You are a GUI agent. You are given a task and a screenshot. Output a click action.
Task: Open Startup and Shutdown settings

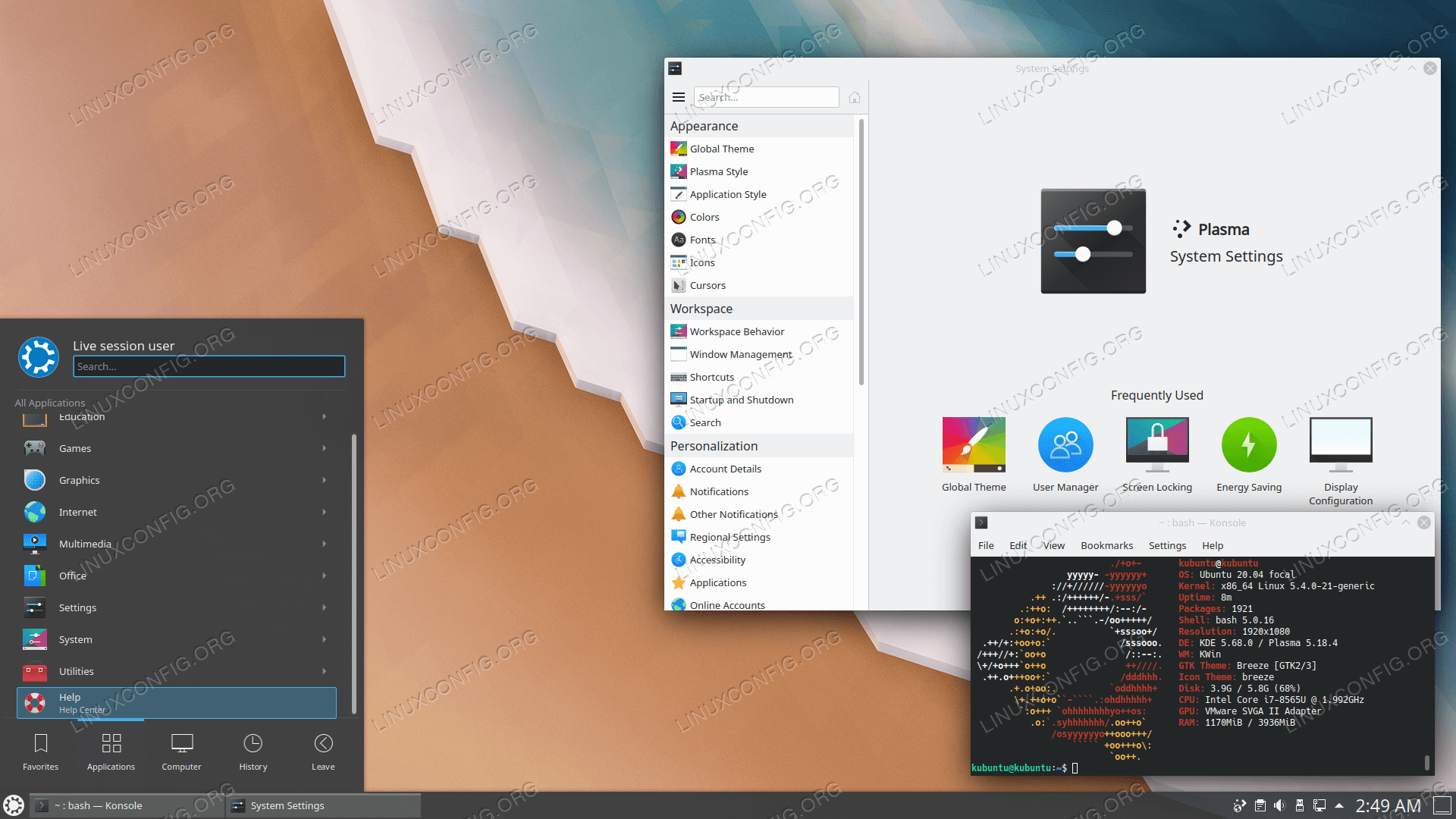[758, 400]
